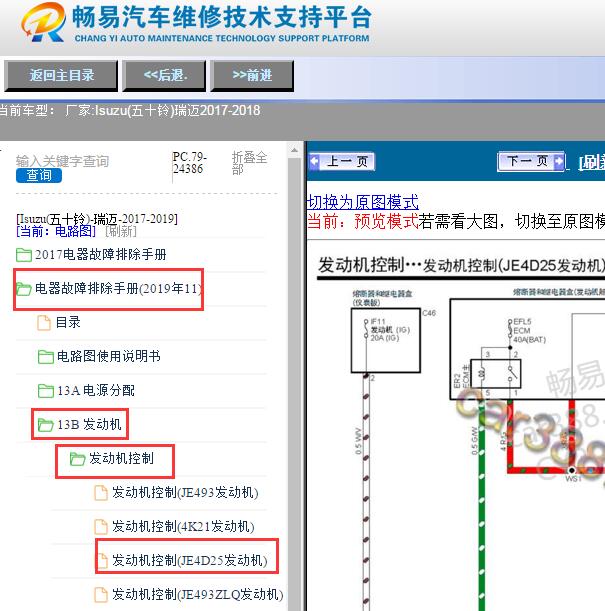The width and height of the screenshot is (605, 611).
Task: Click the folder icon of 电路图使用说明书
Action: tap(46, 357)
